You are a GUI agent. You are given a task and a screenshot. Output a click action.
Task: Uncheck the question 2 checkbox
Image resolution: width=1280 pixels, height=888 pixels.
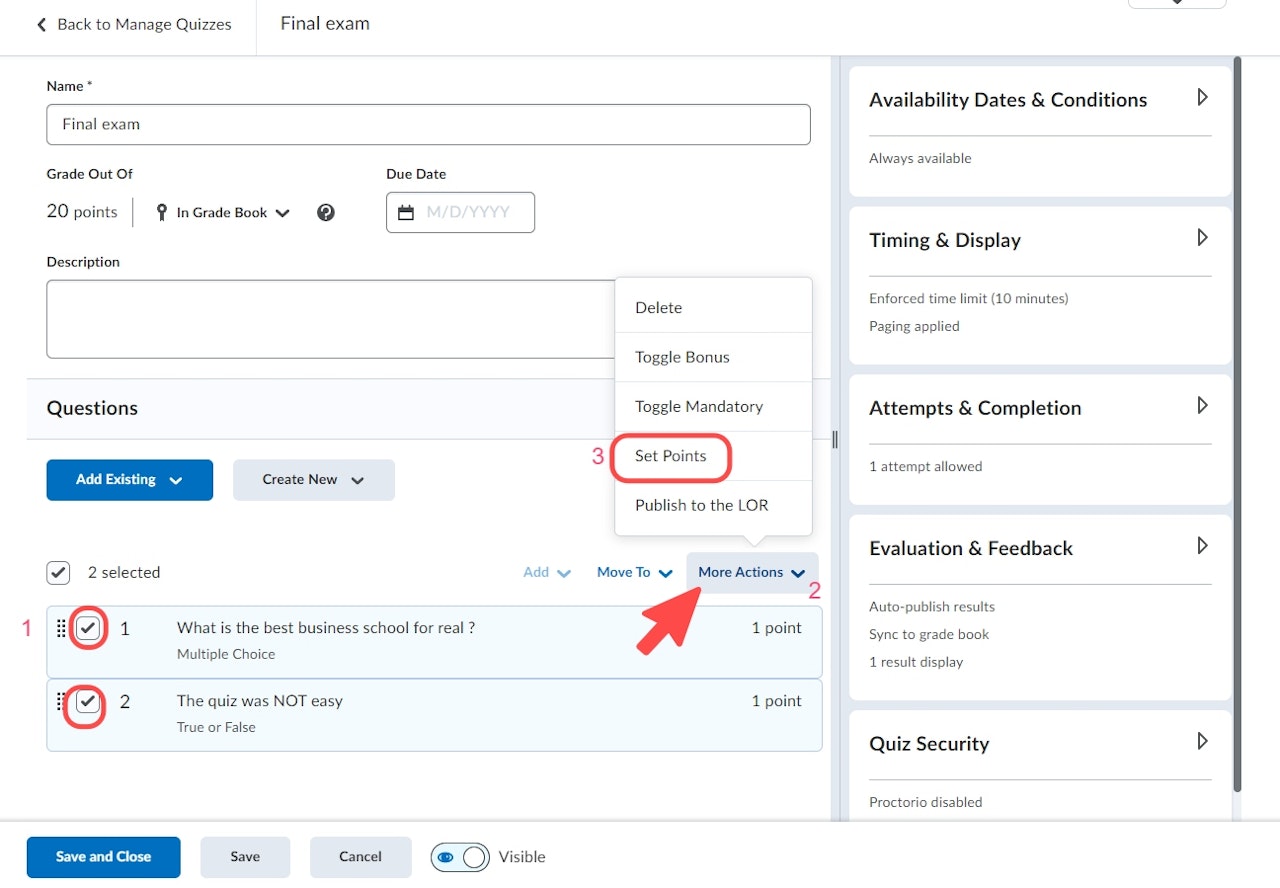tap(89, 701)
